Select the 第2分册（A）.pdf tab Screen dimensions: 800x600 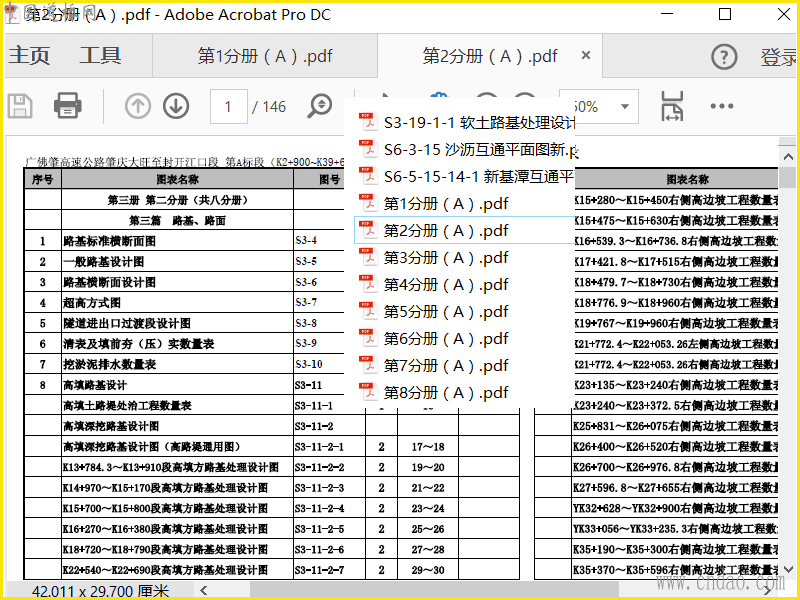[490, 56]
